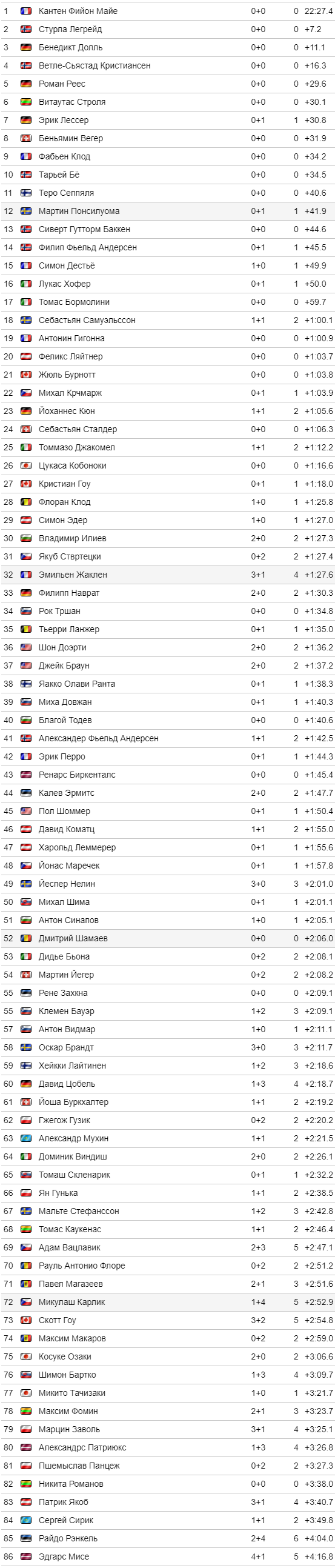This screenshot has width=335, height=1568.
Task: Select the row of Эмильен Жаклен
Action: [x=168, y=575]
